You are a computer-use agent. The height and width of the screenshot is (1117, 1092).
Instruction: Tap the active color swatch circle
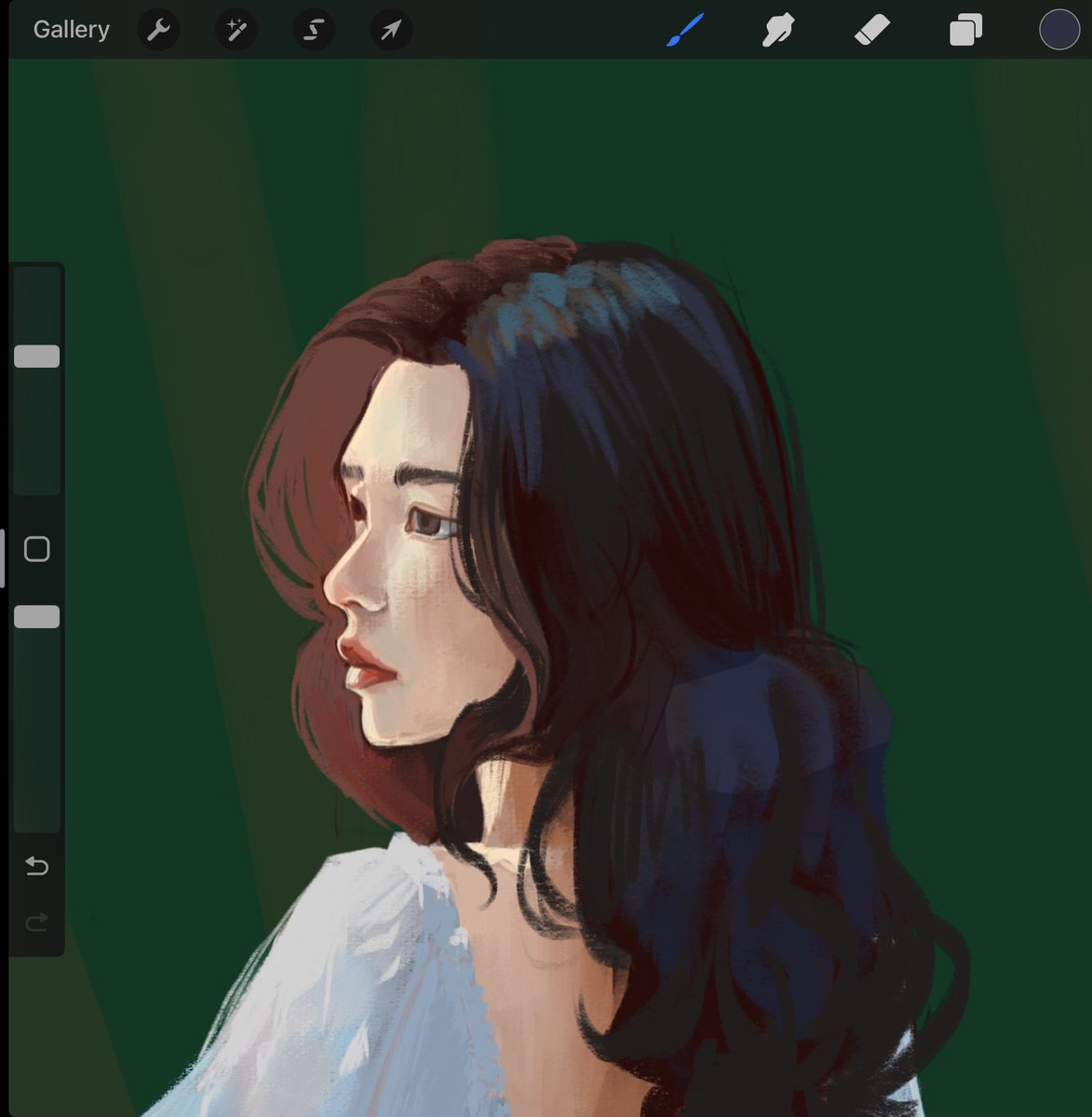pyautogui.click(x=1058, y=29)
